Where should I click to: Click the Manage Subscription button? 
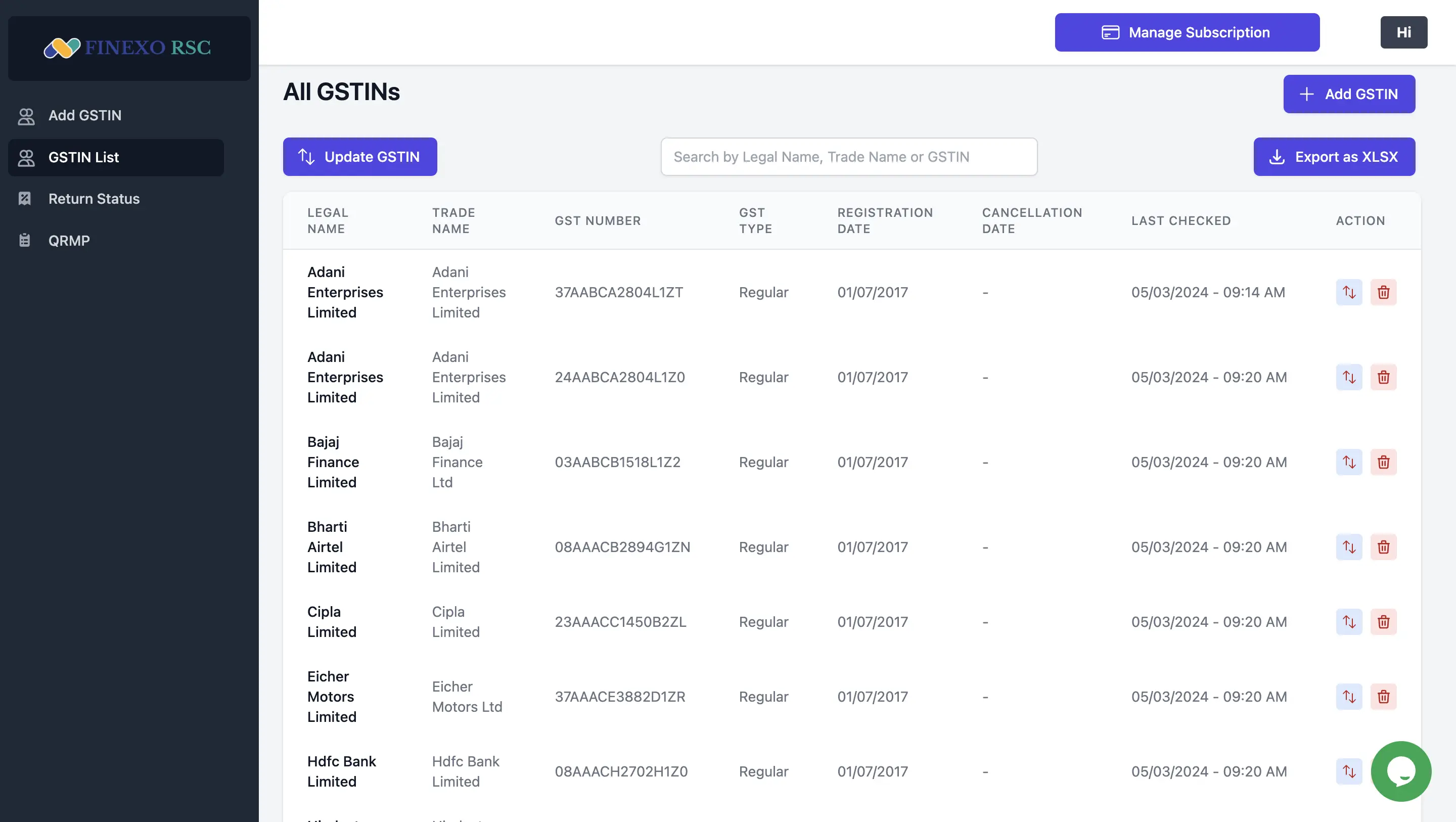point(1187,32)
